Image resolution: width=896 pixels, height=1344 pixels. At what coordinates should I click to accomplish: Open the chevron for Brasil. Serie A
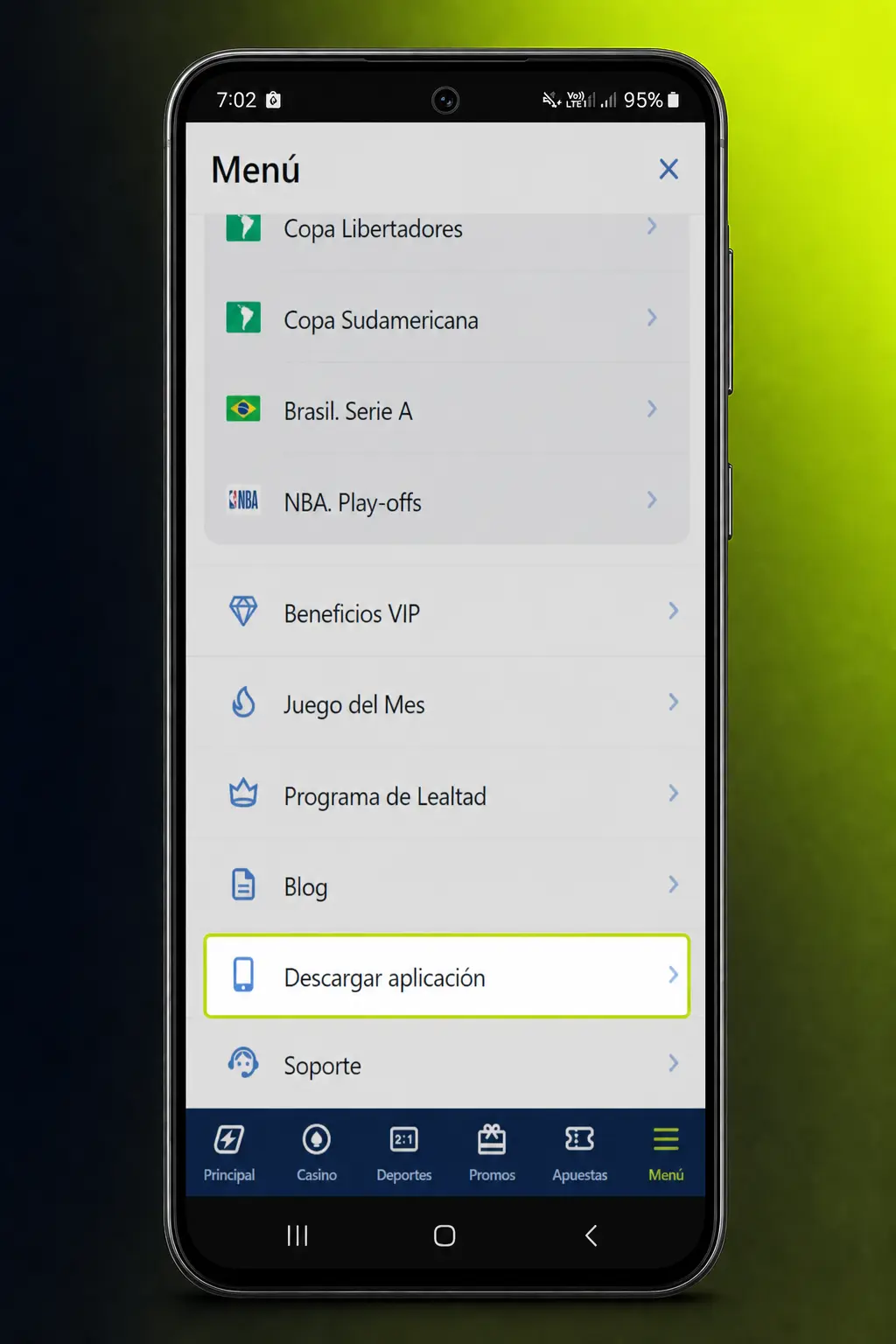pos(652,409)
